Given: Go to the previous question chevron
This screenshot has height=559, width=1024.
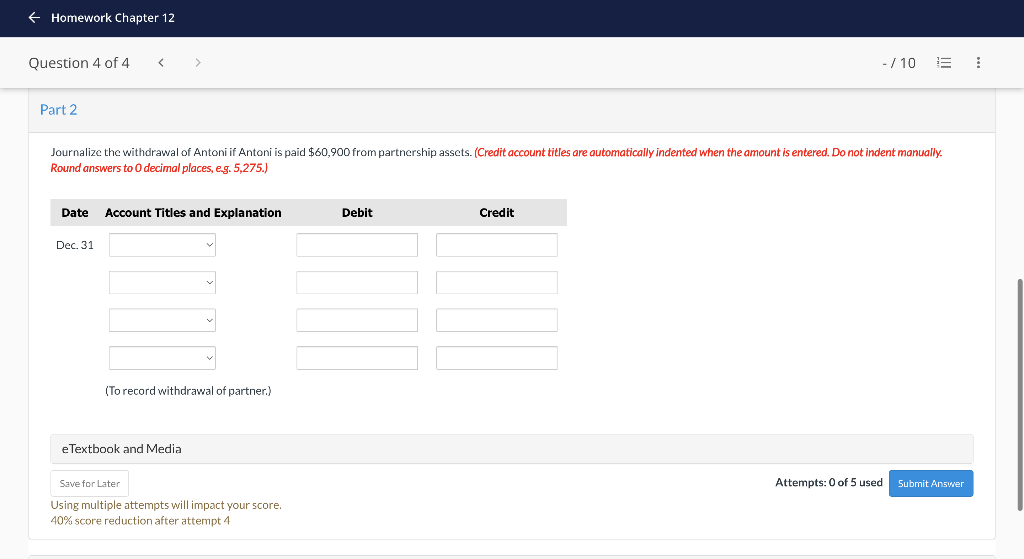Looking at the screenshot, I should (161, 63).
